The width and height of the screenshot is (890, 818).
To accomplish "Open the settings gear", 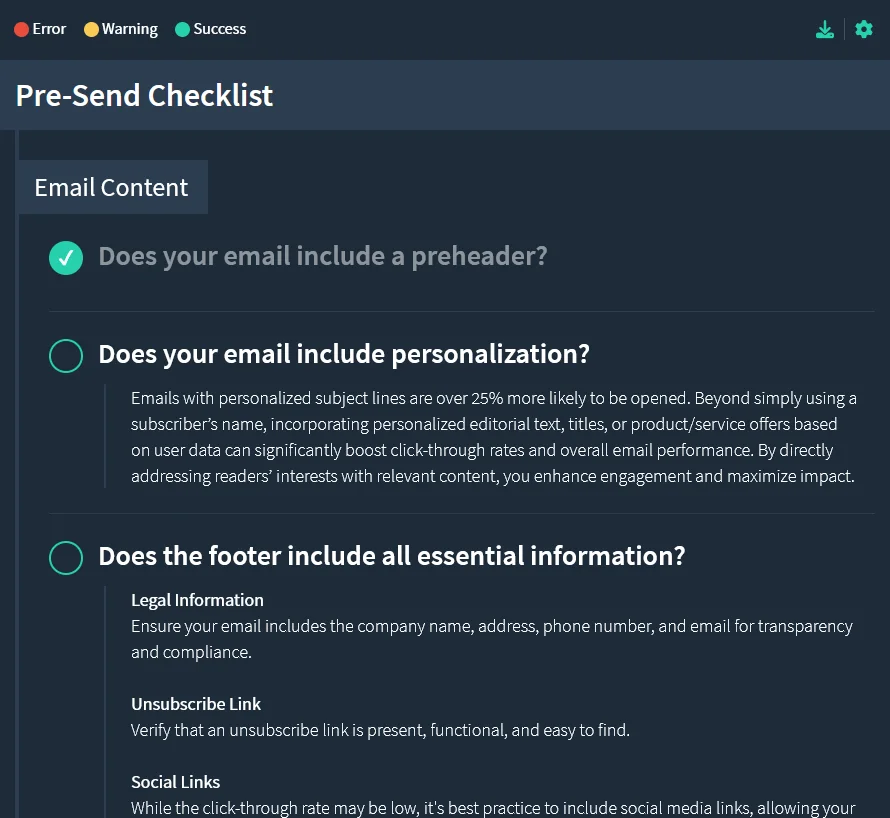I will [863, 29].
